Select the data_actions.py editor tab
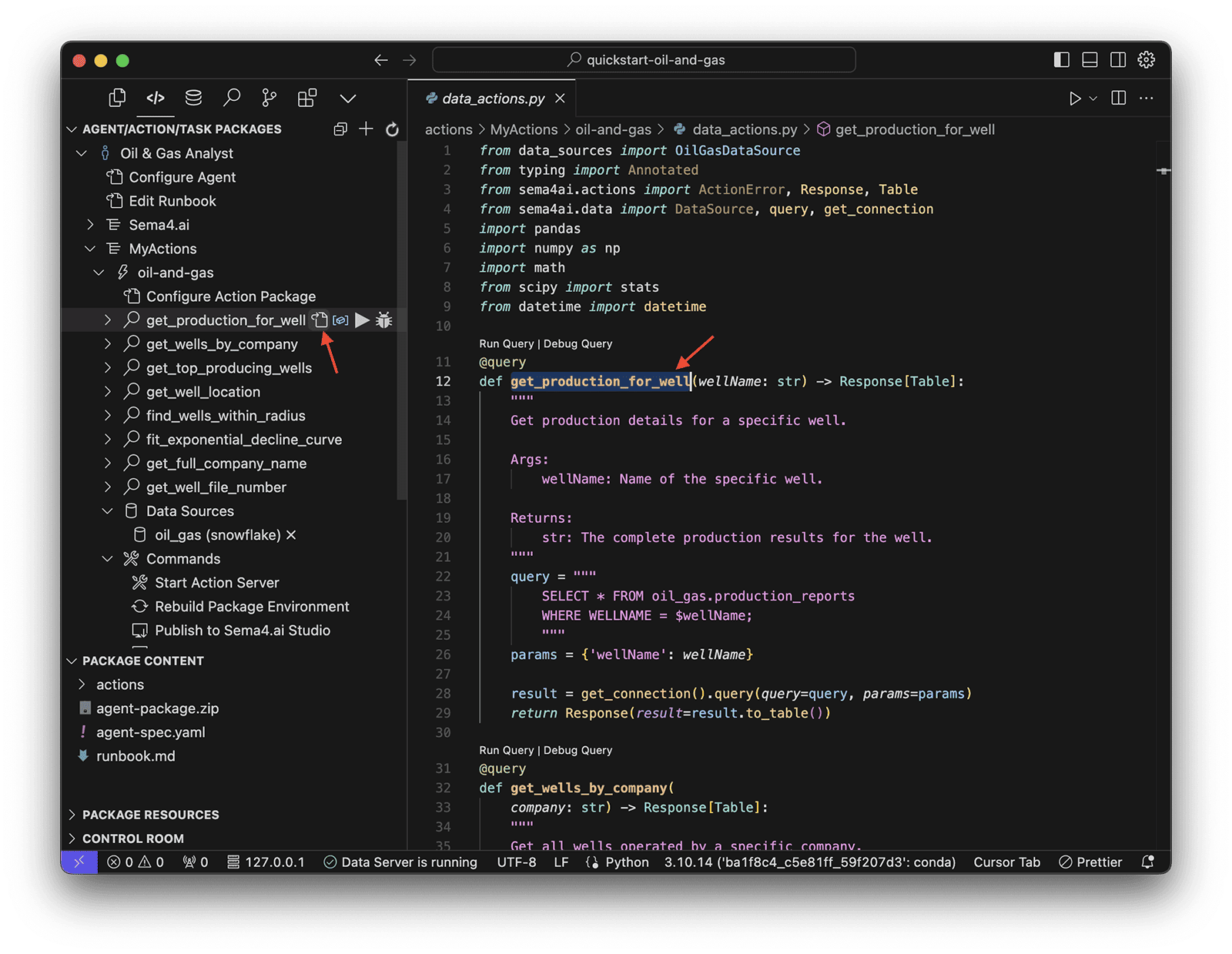1232x954 pixels. pos(493,99)
